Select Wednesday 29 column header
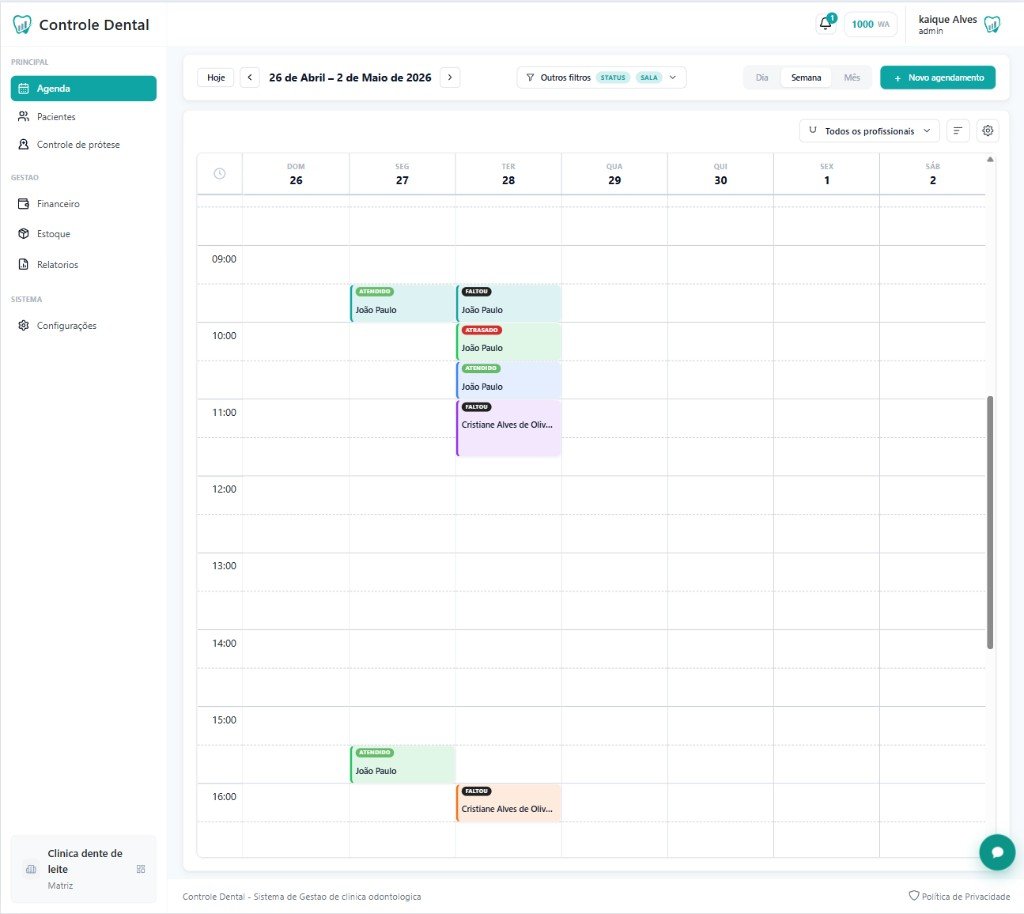The height and width of the screenshot is (914, 1024). click(615, 174)
